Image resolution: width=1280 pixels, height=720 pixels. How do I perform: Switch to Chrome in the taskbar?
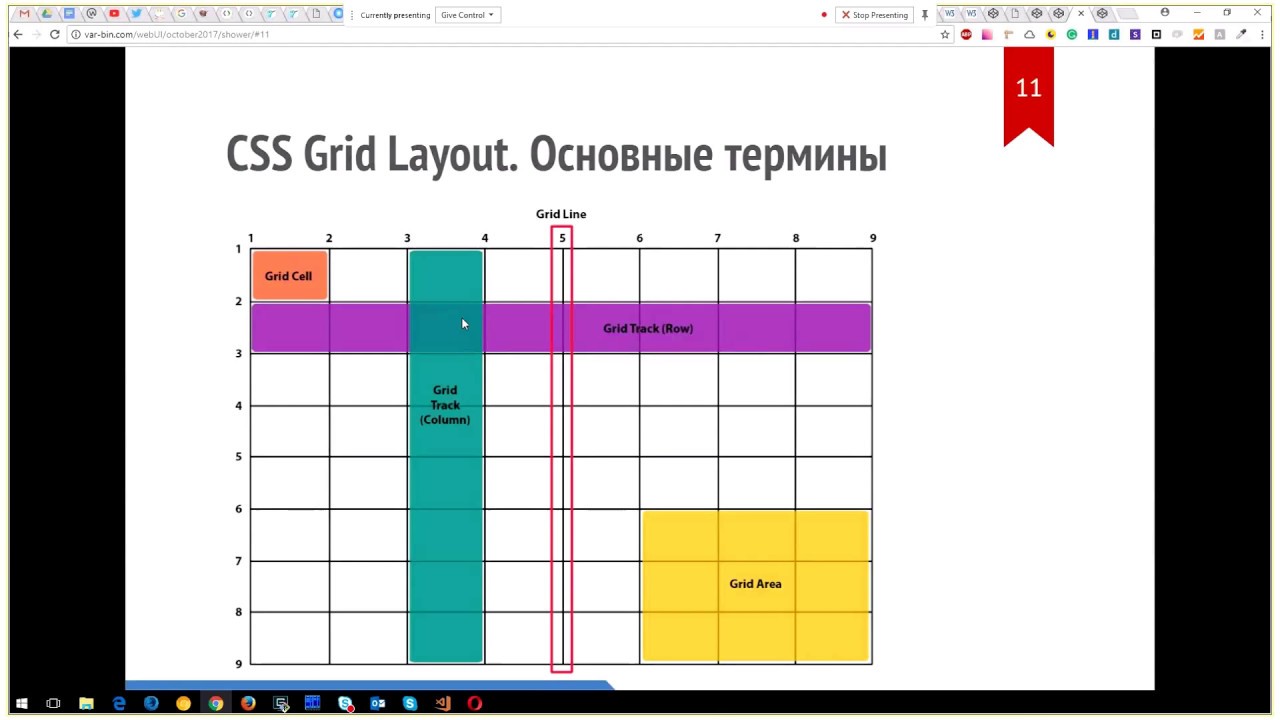coord(215,703)
